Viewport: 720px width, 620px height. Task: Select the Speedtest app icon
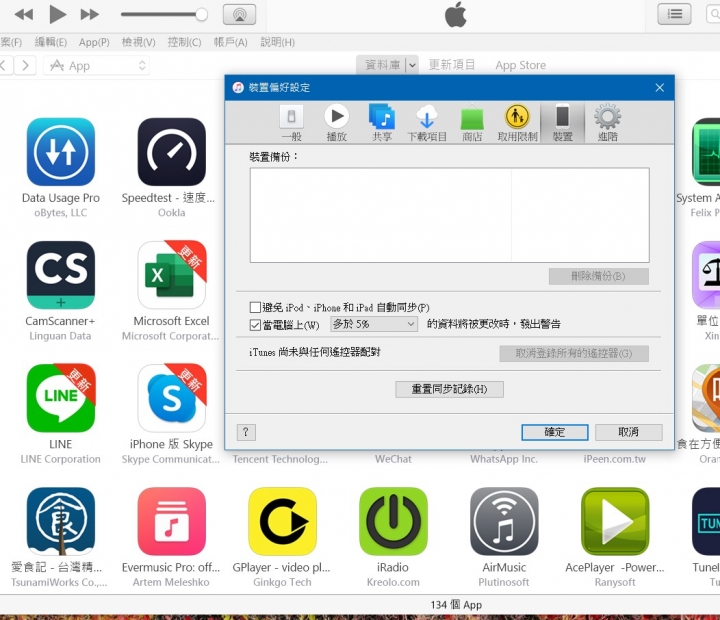tap(171, 152)
